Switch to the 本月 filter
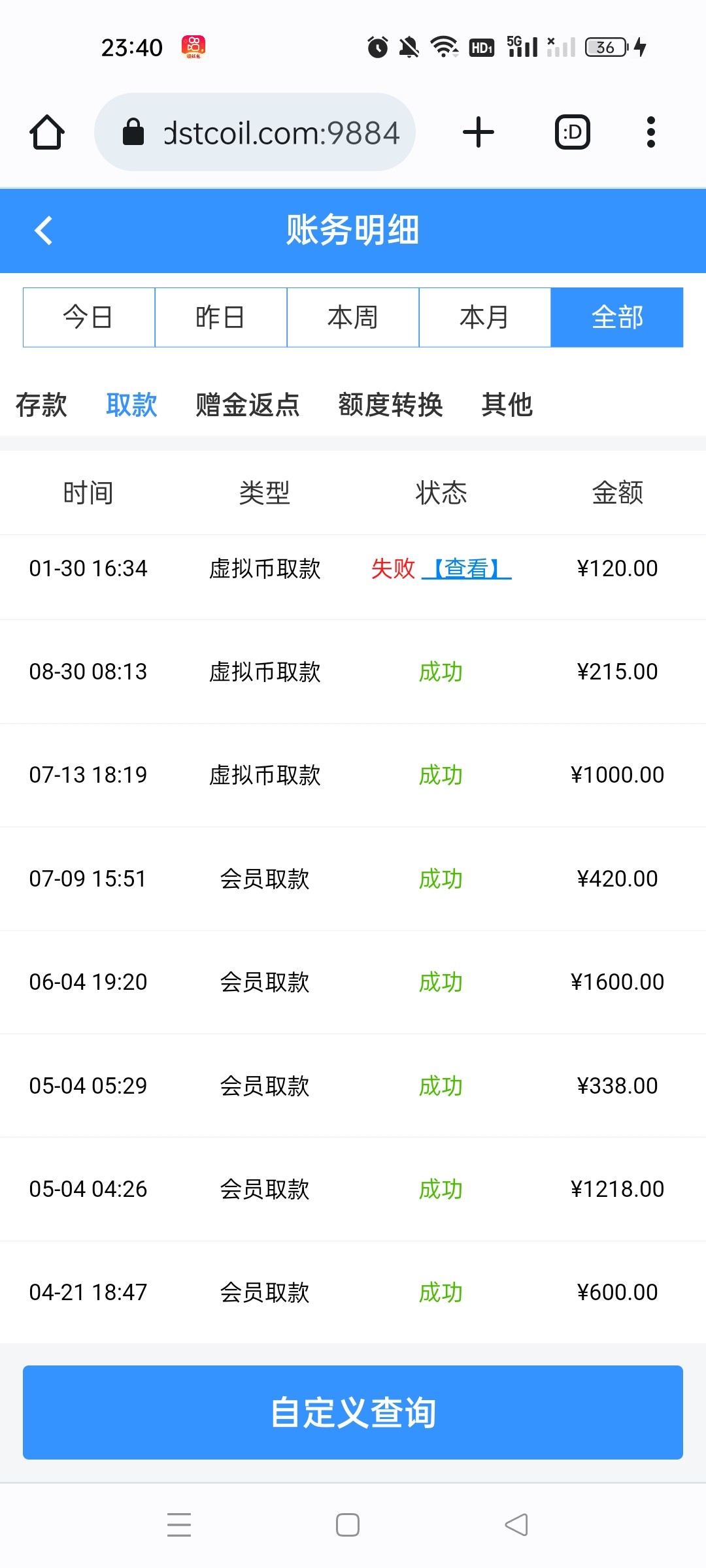The width and height of the screenshot is (706, 1568). (485, 318)
